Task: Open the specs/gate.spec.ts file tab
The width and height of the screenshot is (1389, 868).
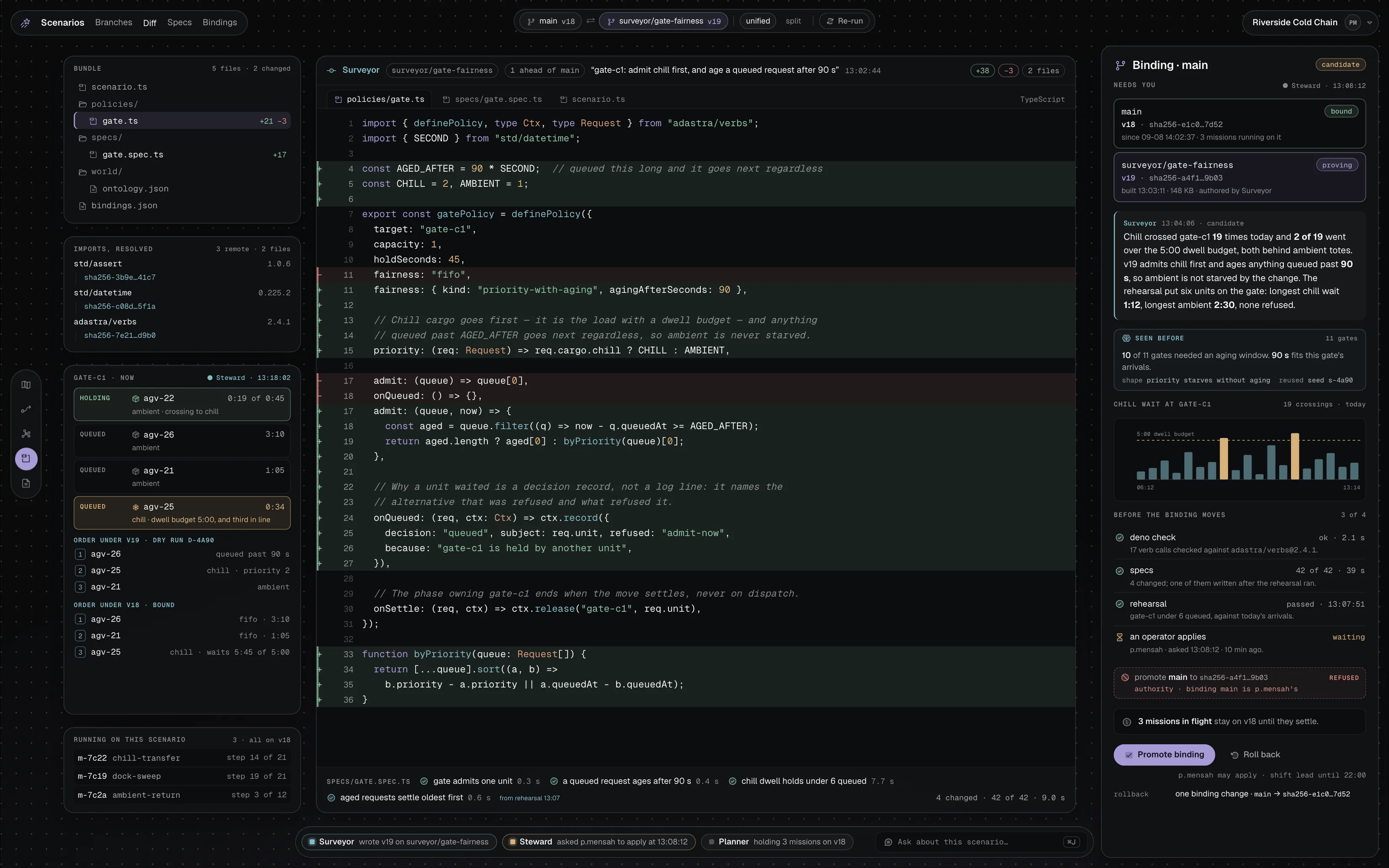Action: tap(492, 99)
